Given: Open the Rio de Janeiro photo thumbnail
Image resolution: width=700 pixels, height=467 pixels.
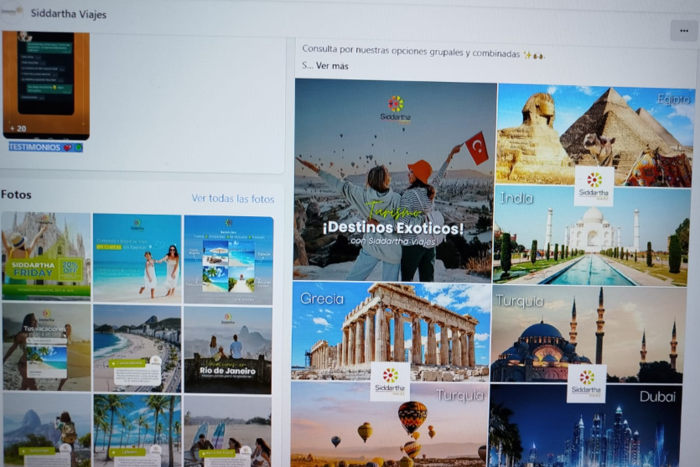Looking at the screenshot, I should 228,350.
